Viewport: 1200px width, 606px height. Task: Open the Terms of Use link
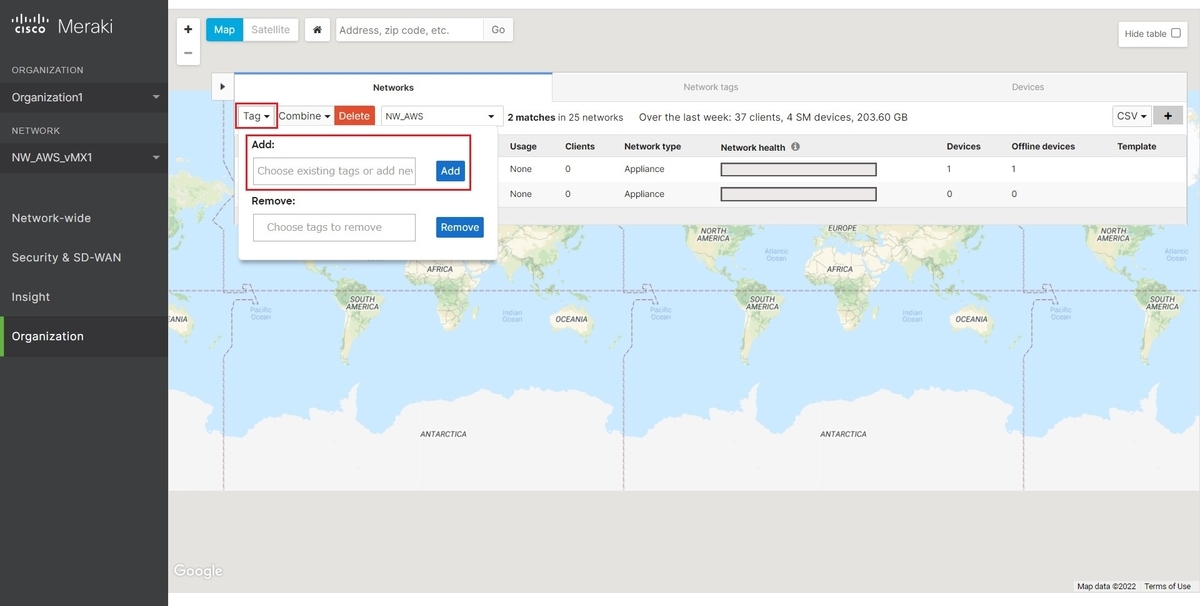point(1167,586)
